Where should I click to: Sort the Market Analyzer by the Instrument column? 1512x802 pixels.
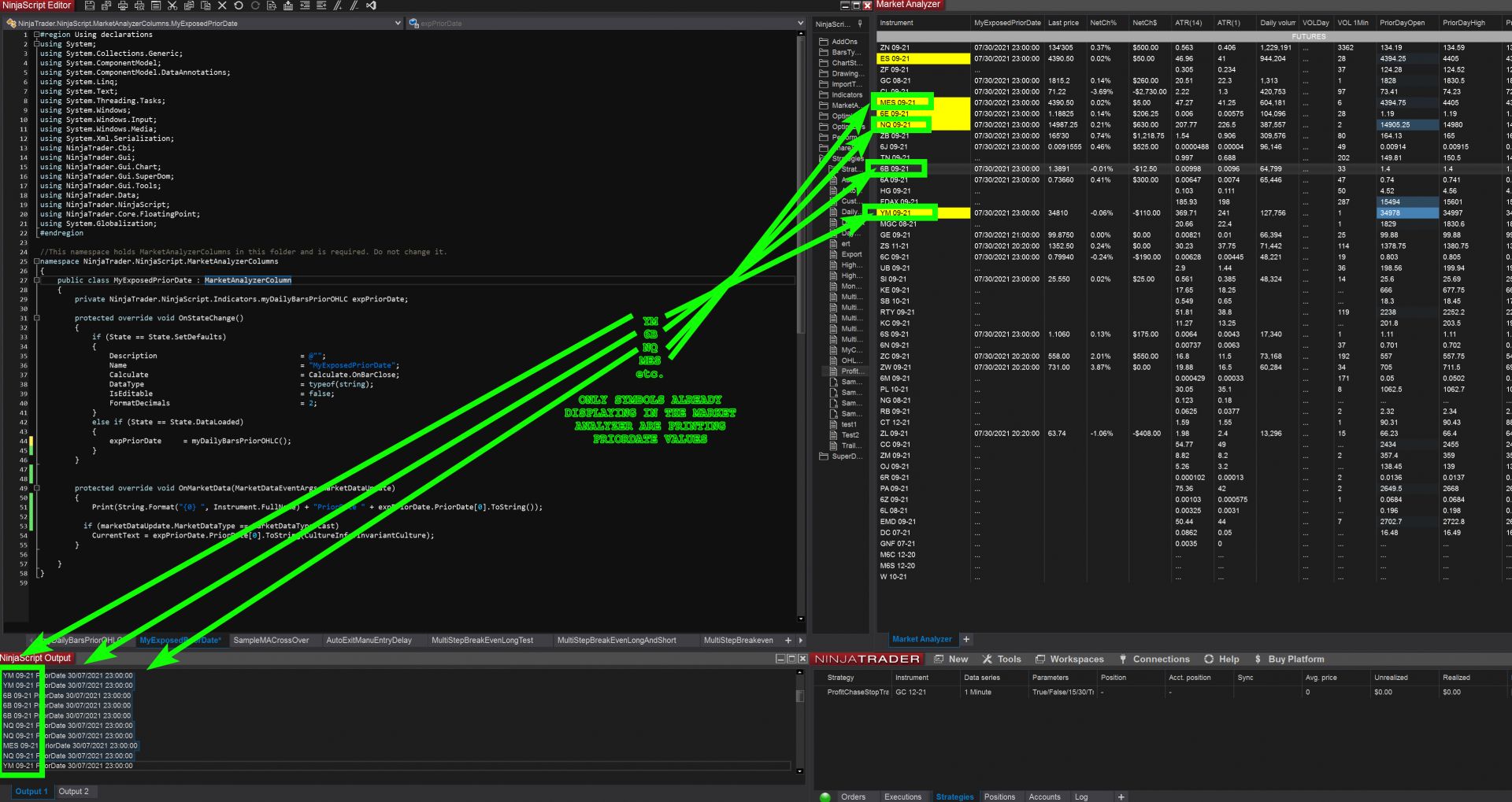[923, 23]
